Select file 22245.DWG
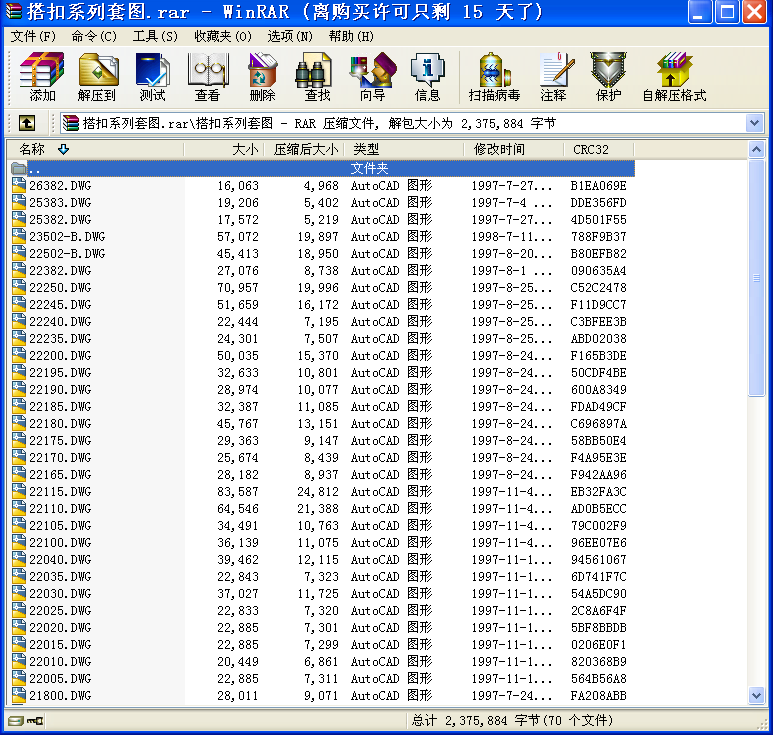The height and width of the screenshot is (735, 773). (60, 305)
